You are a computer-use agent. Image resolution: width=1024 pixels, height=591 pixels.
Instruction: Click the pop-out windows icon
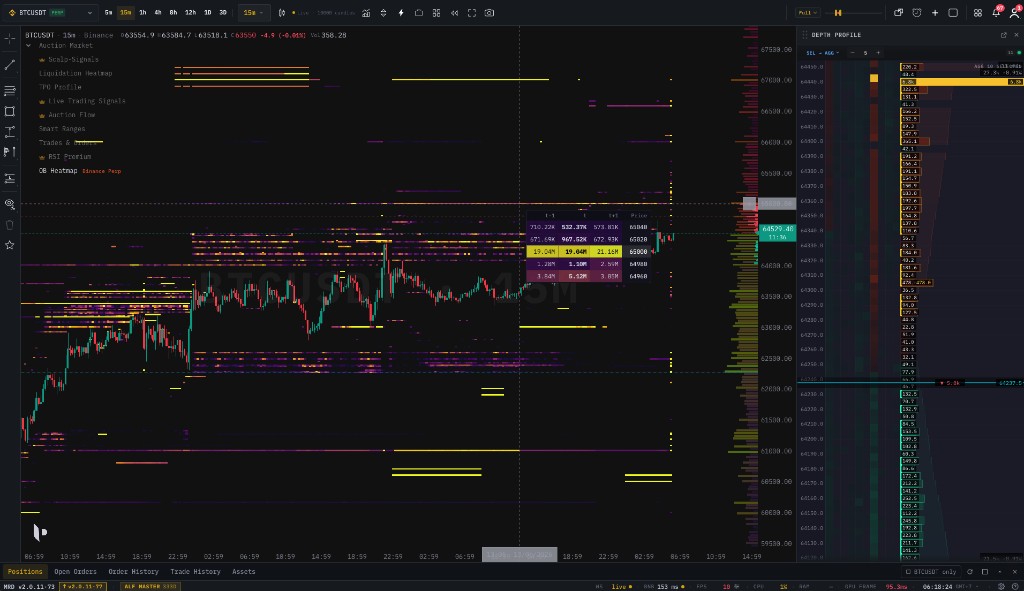coord(899,13)
